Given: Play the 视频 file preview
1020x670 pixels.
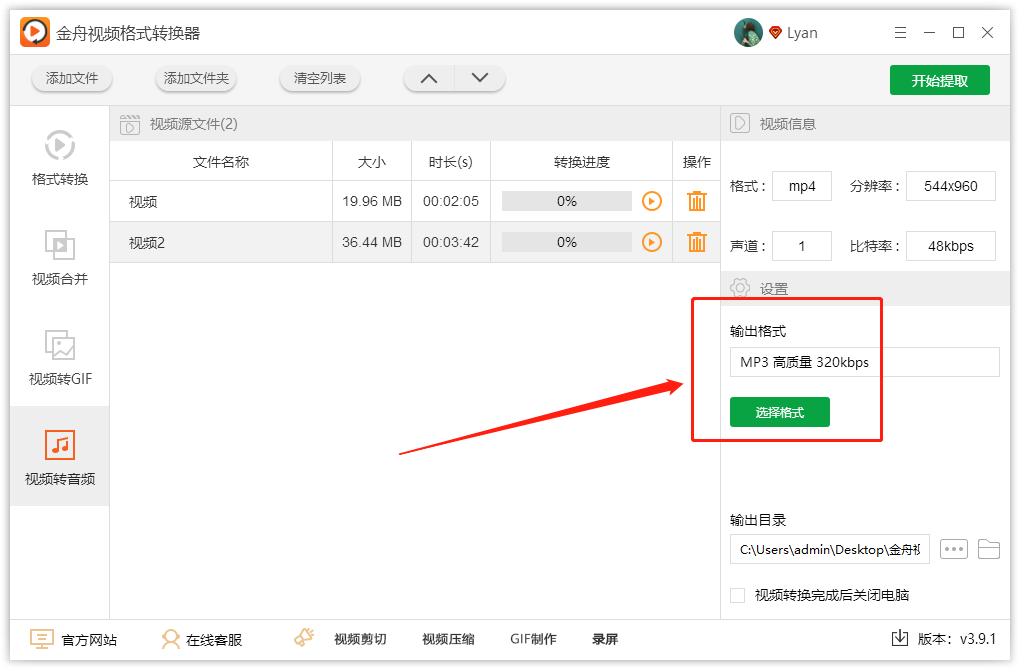Looking at the screenshot, I should [x=652, y=201].
